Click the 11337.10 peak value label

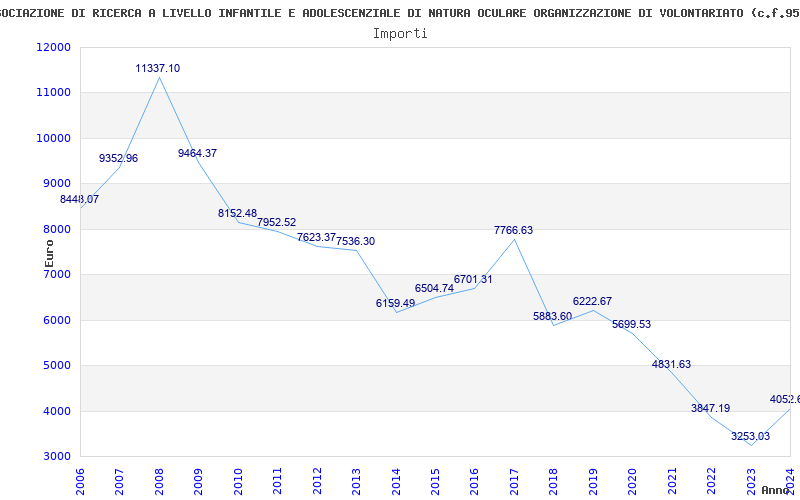[158, 68]
